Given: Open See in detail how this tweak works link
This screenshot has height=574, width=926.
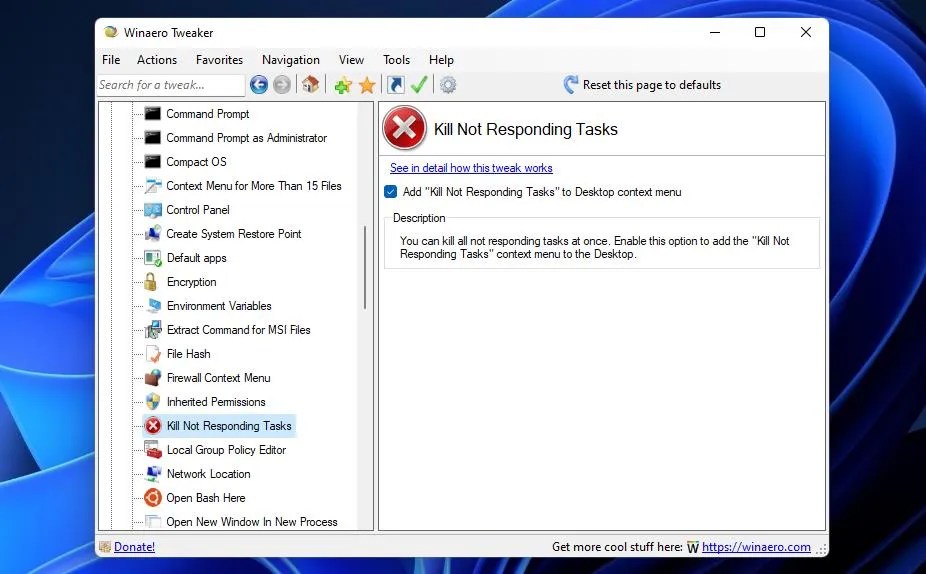Looking at the screenshot, I should coord(471,168).
